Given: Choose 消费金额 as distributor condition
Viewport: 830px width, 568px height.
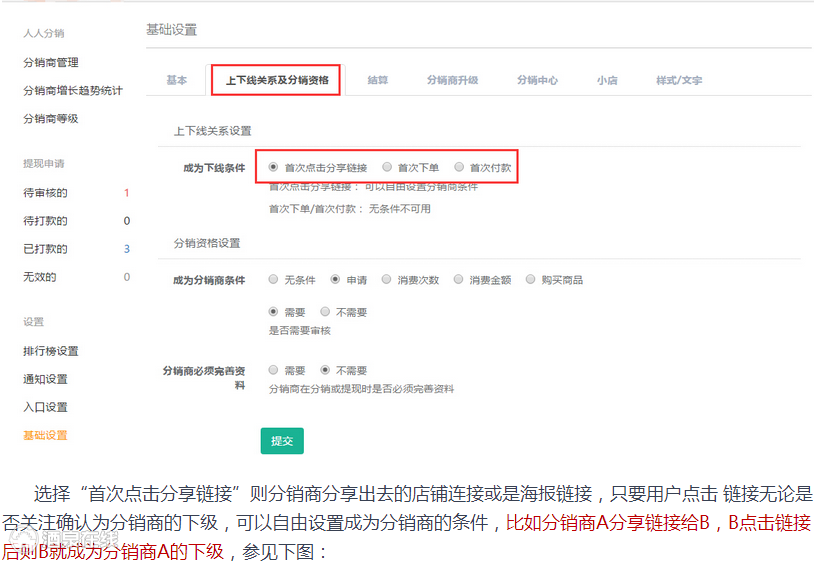Looking at the screenshot, I should 458,280.
